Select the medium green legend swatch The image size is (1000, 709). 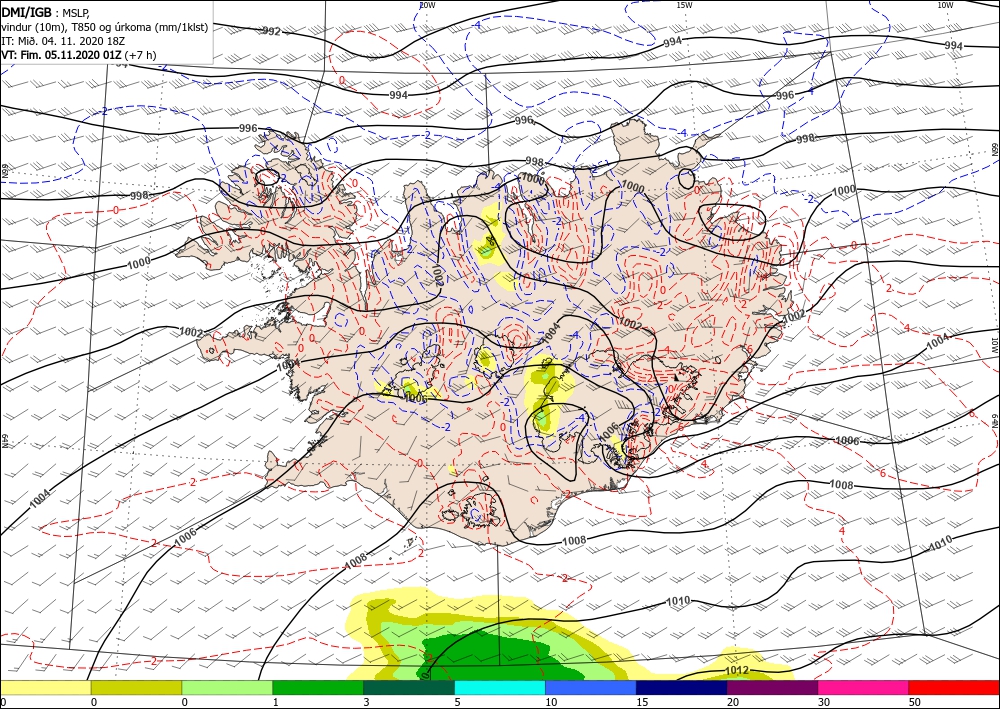[318, 687]
